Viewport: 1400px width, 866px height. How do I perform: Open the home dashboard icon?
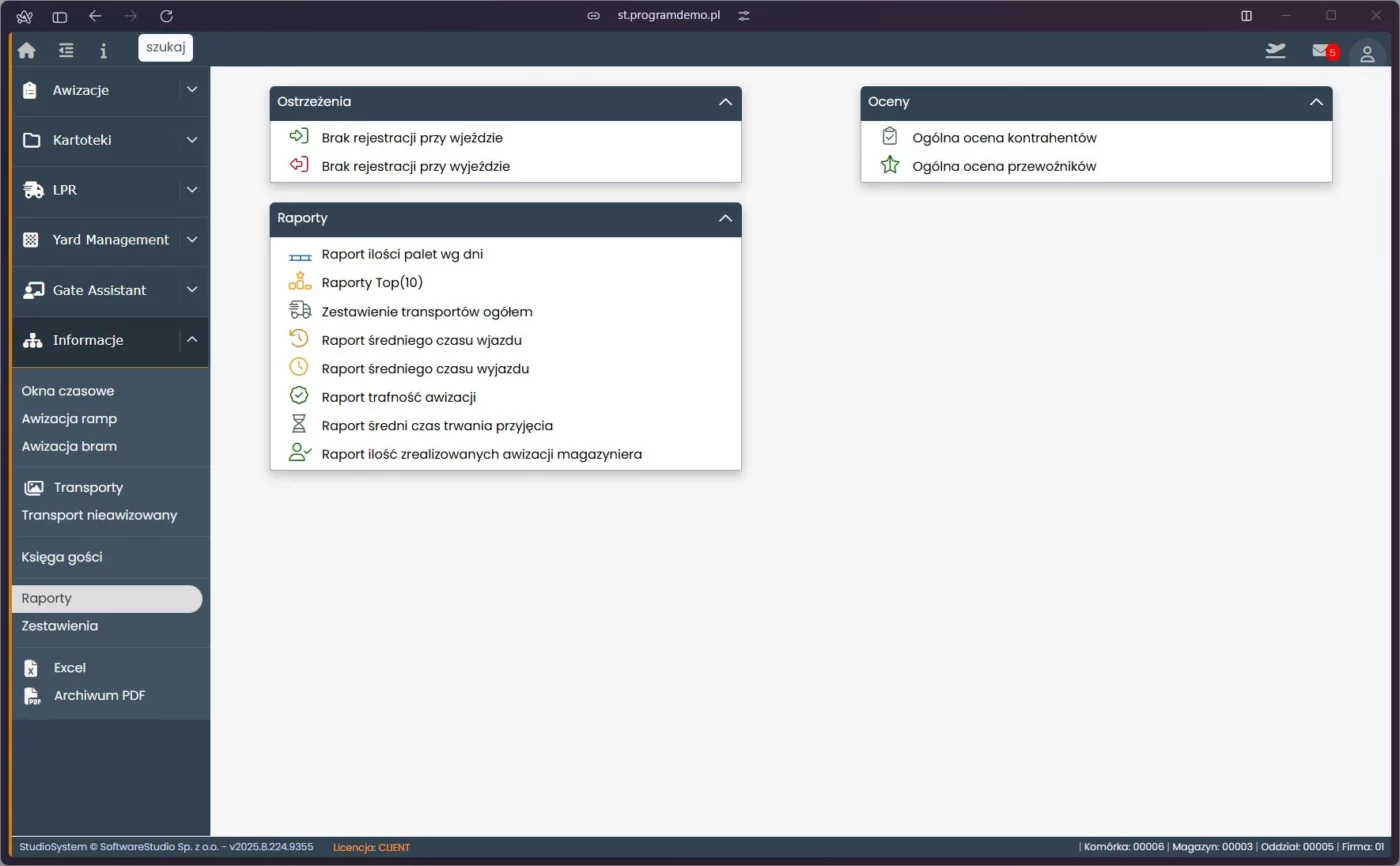[x=26, y=49]
